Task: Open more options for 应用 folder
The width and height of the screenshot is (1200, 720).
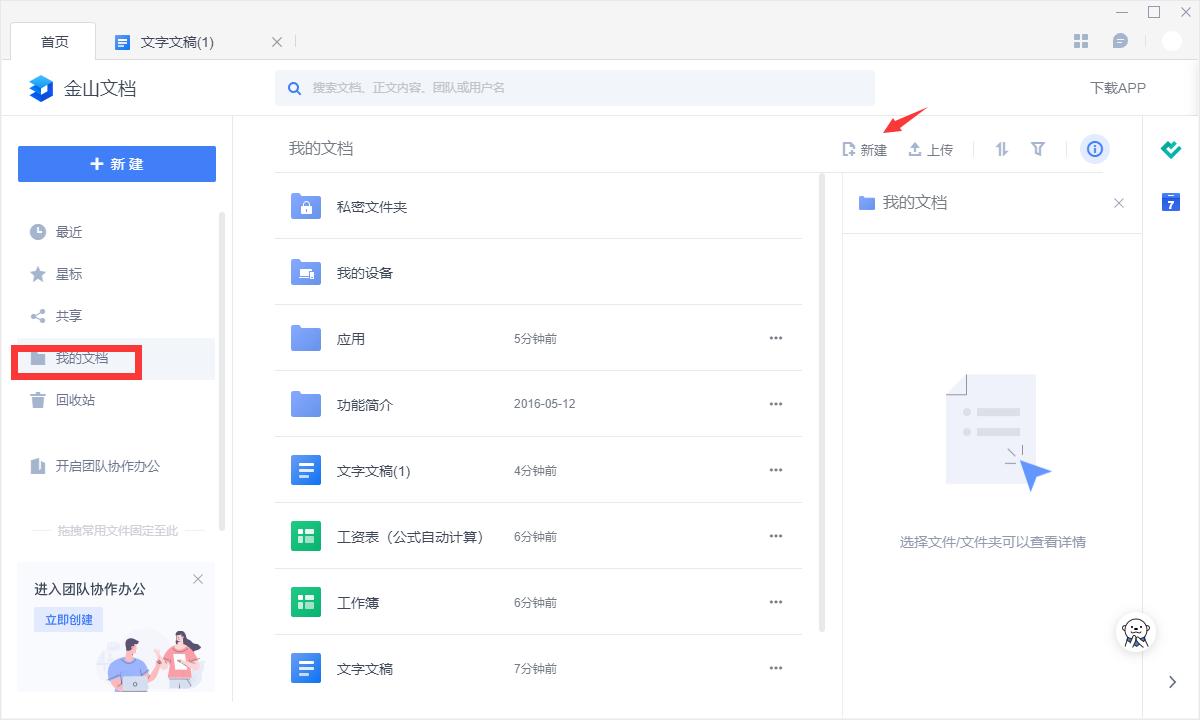Action: click(x=775, y=338)
